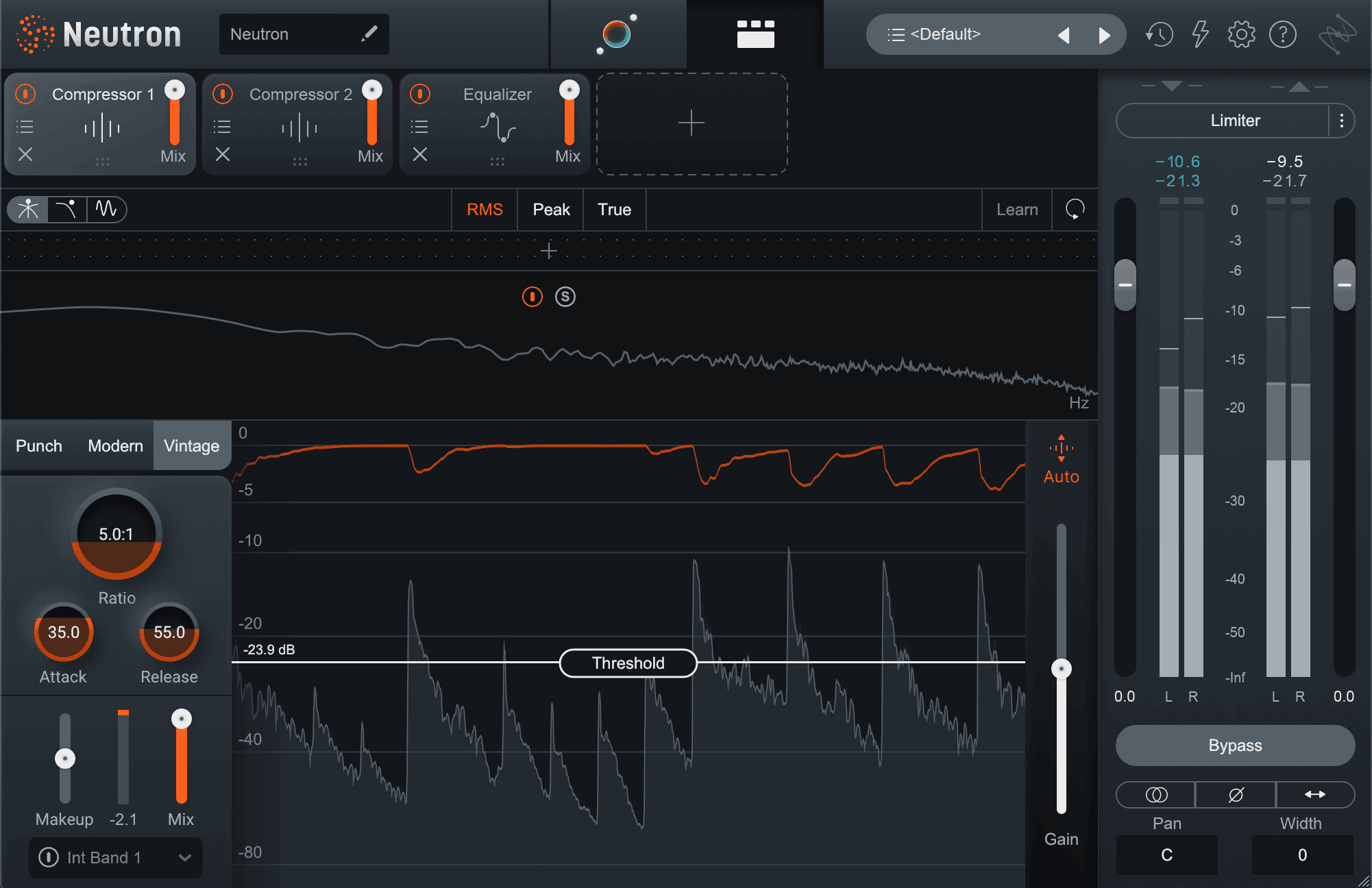Select the waveform view icon

click(106, 209)
